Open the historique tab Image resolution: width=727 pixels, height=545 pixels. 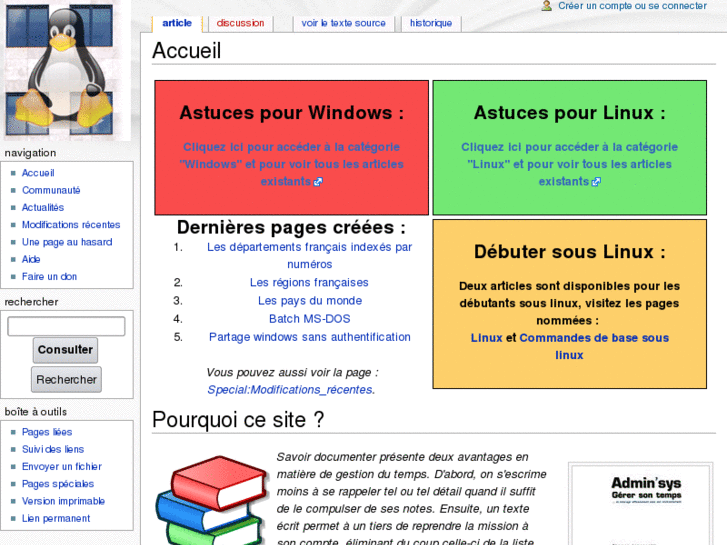[x=431, y=23]
